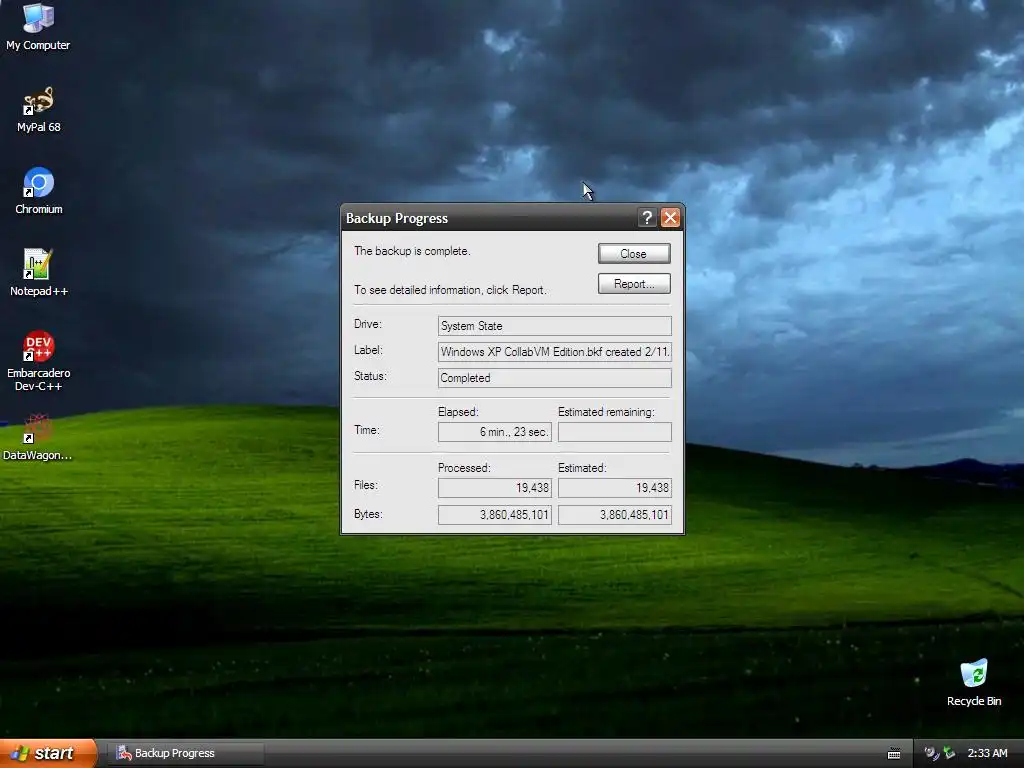Viewport: 1024px width, 768px height.
Task: Activate the Backup Progress taskbar button
Action: click(x=185, y=753)
